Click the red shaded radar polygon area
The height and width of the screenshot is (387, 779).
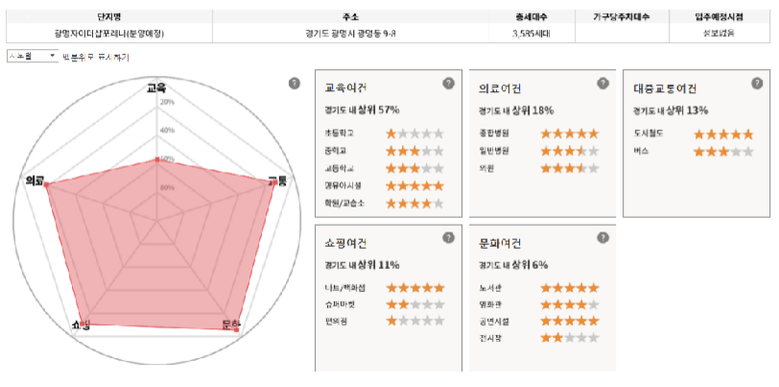coord(154,248)
